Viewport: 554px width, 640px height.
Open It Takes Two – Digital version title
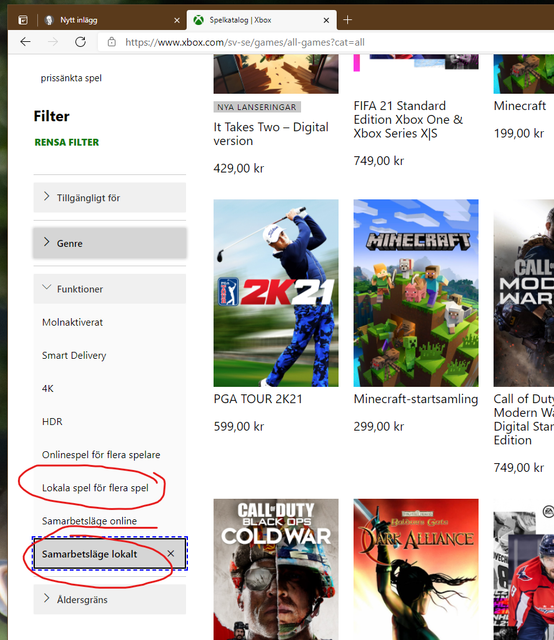[271, 134]
